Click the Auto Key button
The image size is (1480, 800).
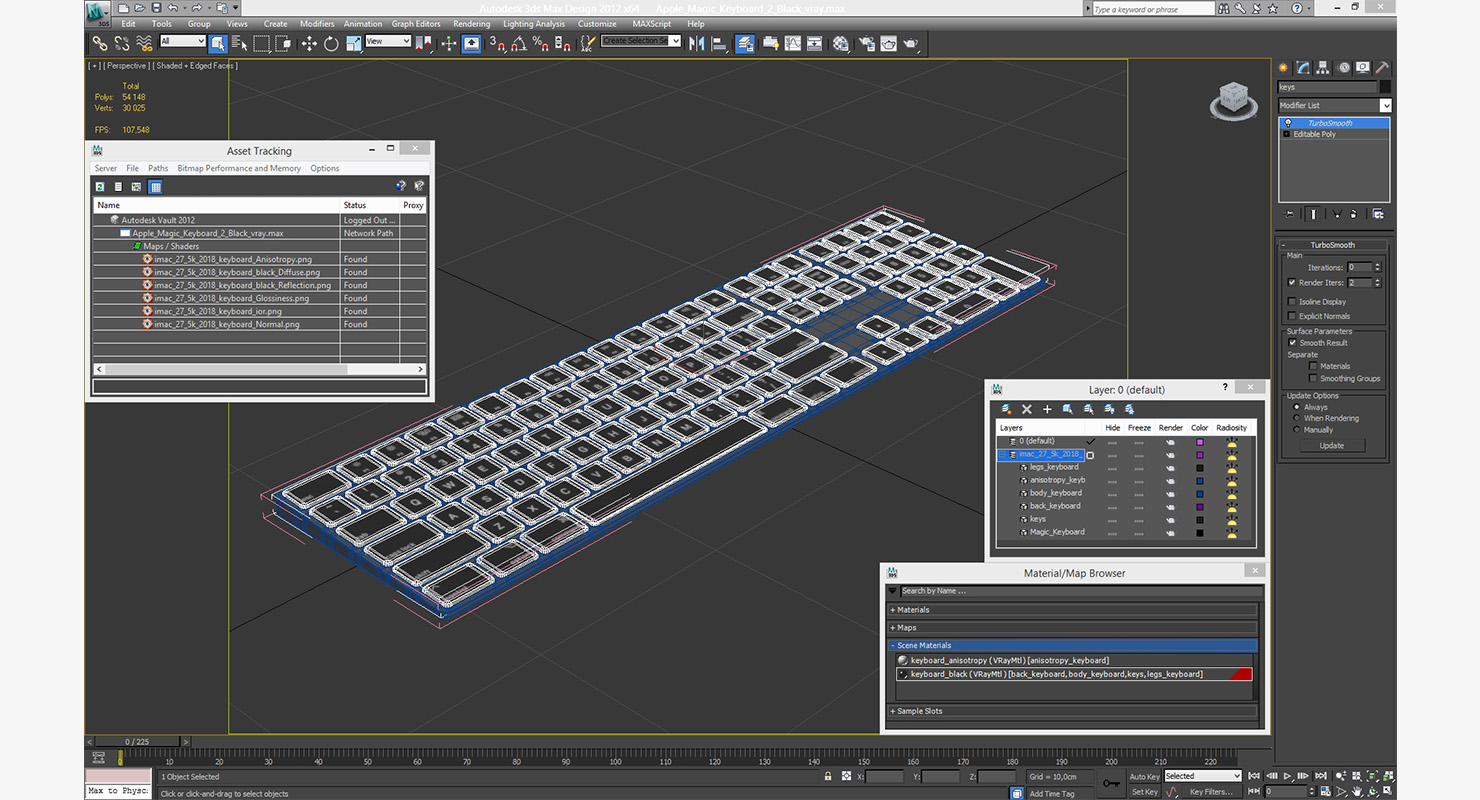pyautogui.click(x=1144, y=776)
